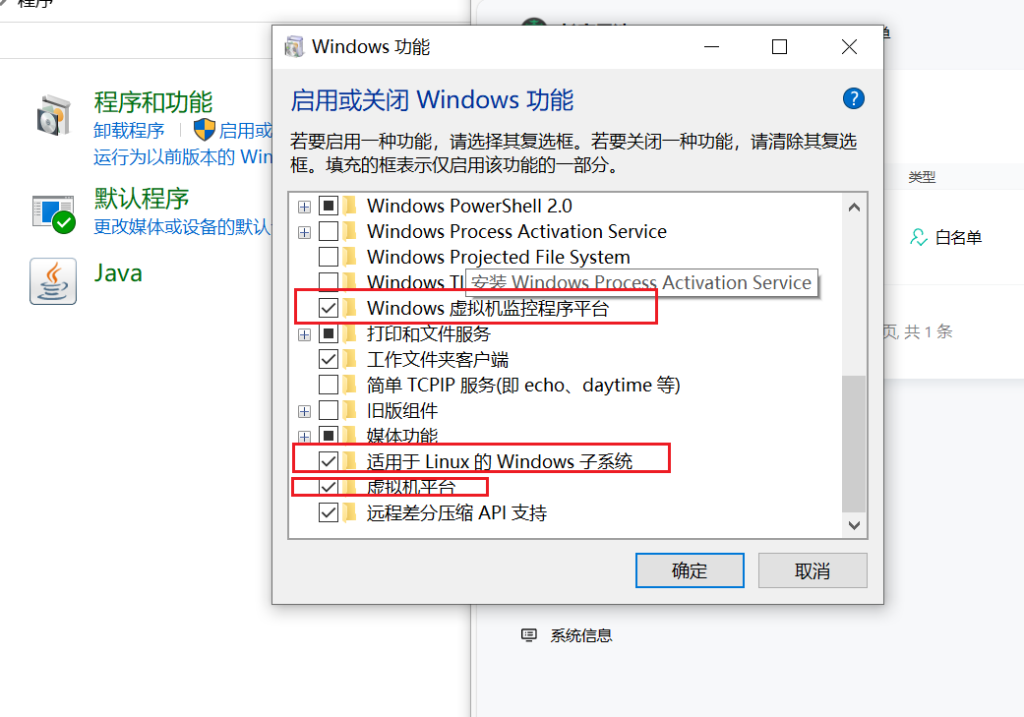Click the shield icon beside 启用或关闭
The width and height of the screenshot is (1024, 717).
click(204, 129)
